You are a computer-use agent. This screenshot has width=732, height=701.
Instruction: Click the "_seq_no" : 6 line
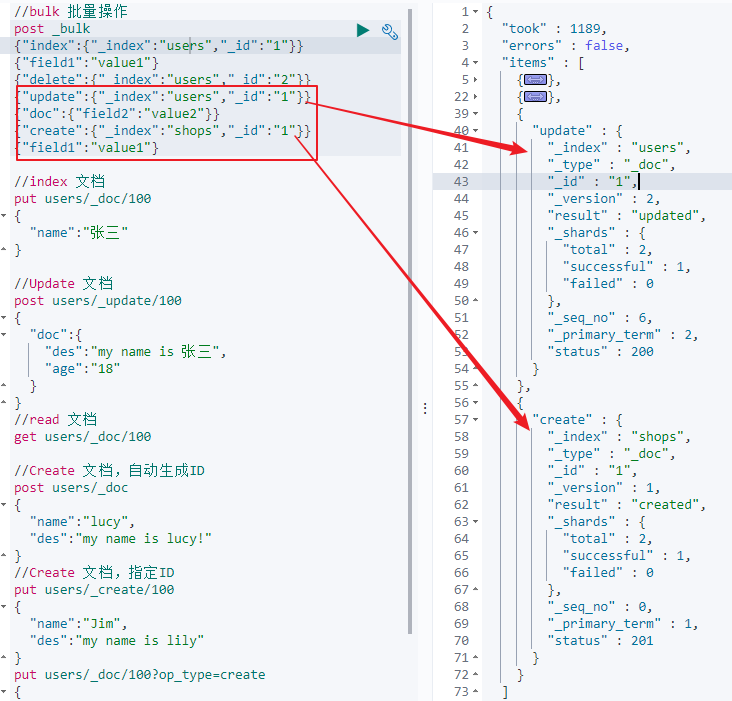599,318
